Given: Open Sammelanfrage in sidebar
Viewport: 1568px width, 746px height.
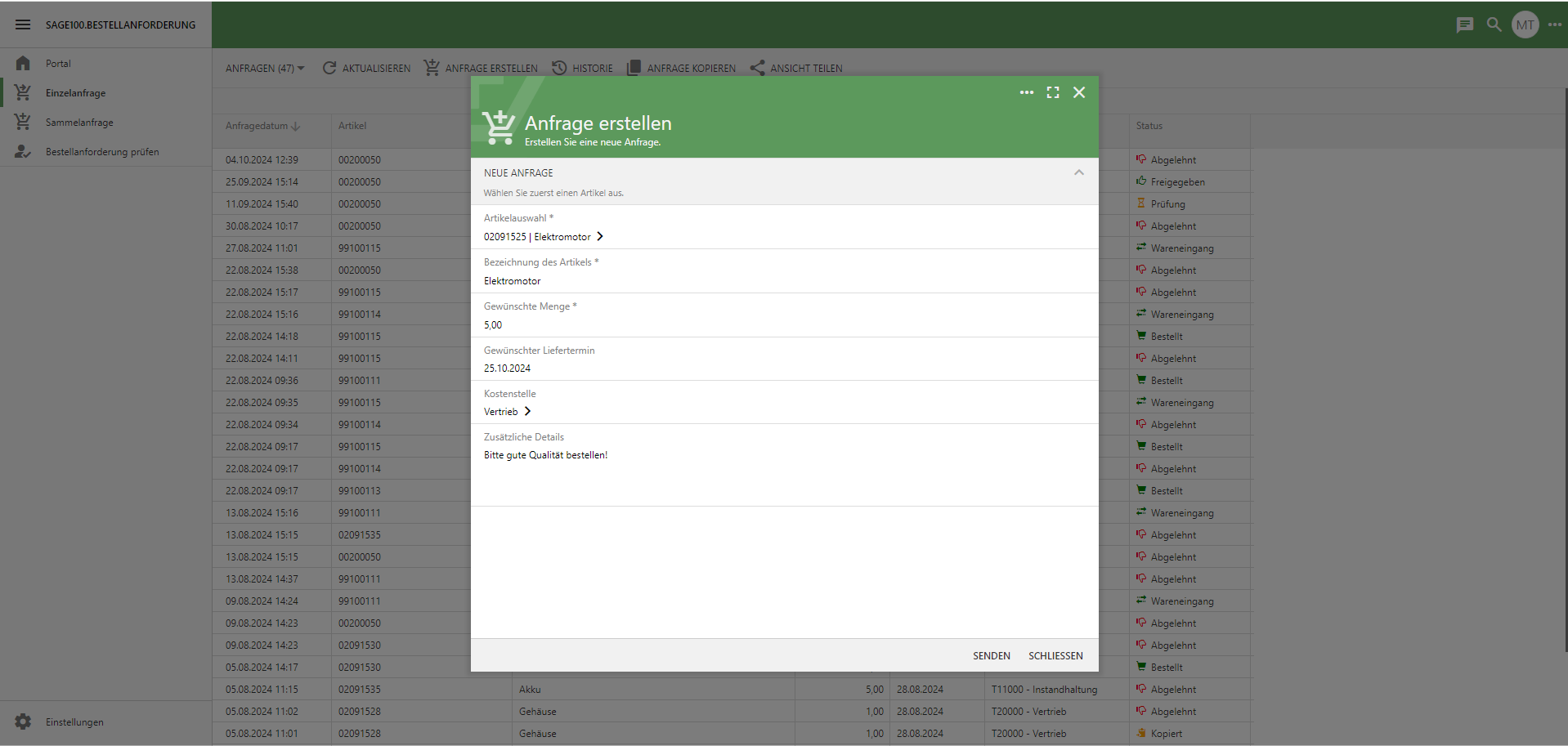Looking at the screenshot, I should coord(106,122).
